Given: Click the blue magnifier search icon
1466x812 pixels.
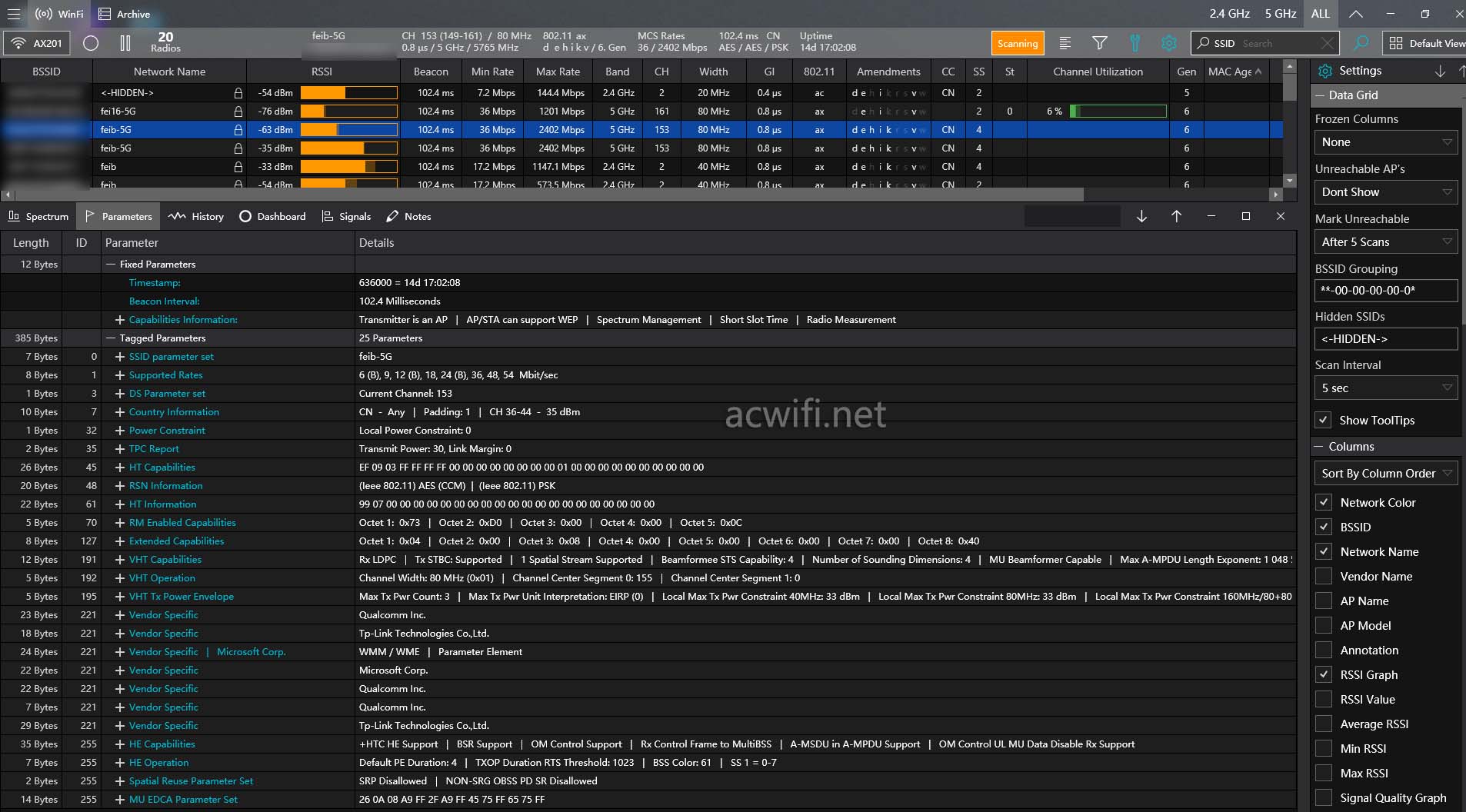Looking at the screenshot, I should [x=1361, y=43].
